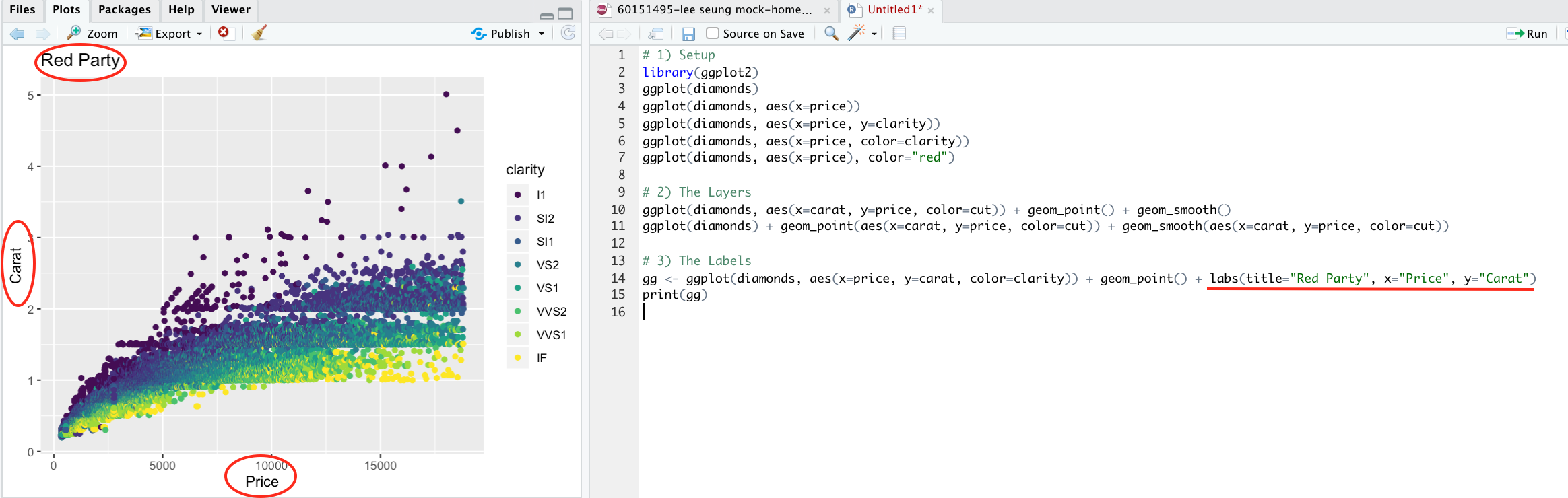Image resolution: width=1568 pixels, height=498 pixels.
Task: Clear all plots with the broom icon
Action: pyautogui.click(x=259, y=33)
